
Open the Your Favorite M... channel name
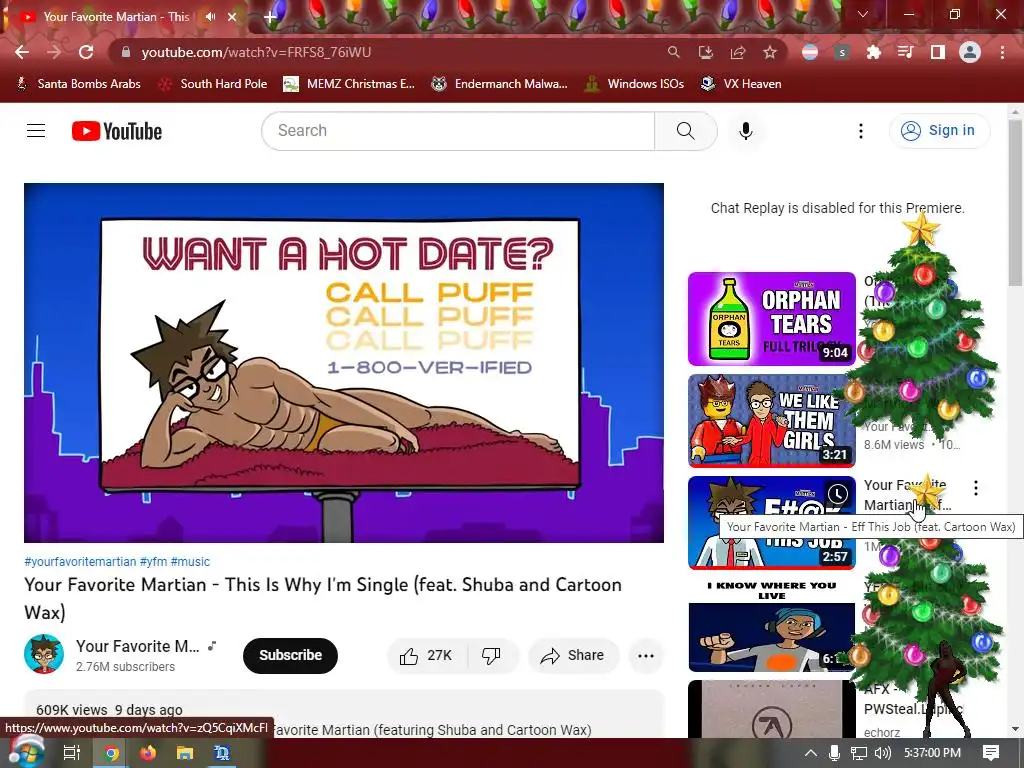tap(138, 646)
